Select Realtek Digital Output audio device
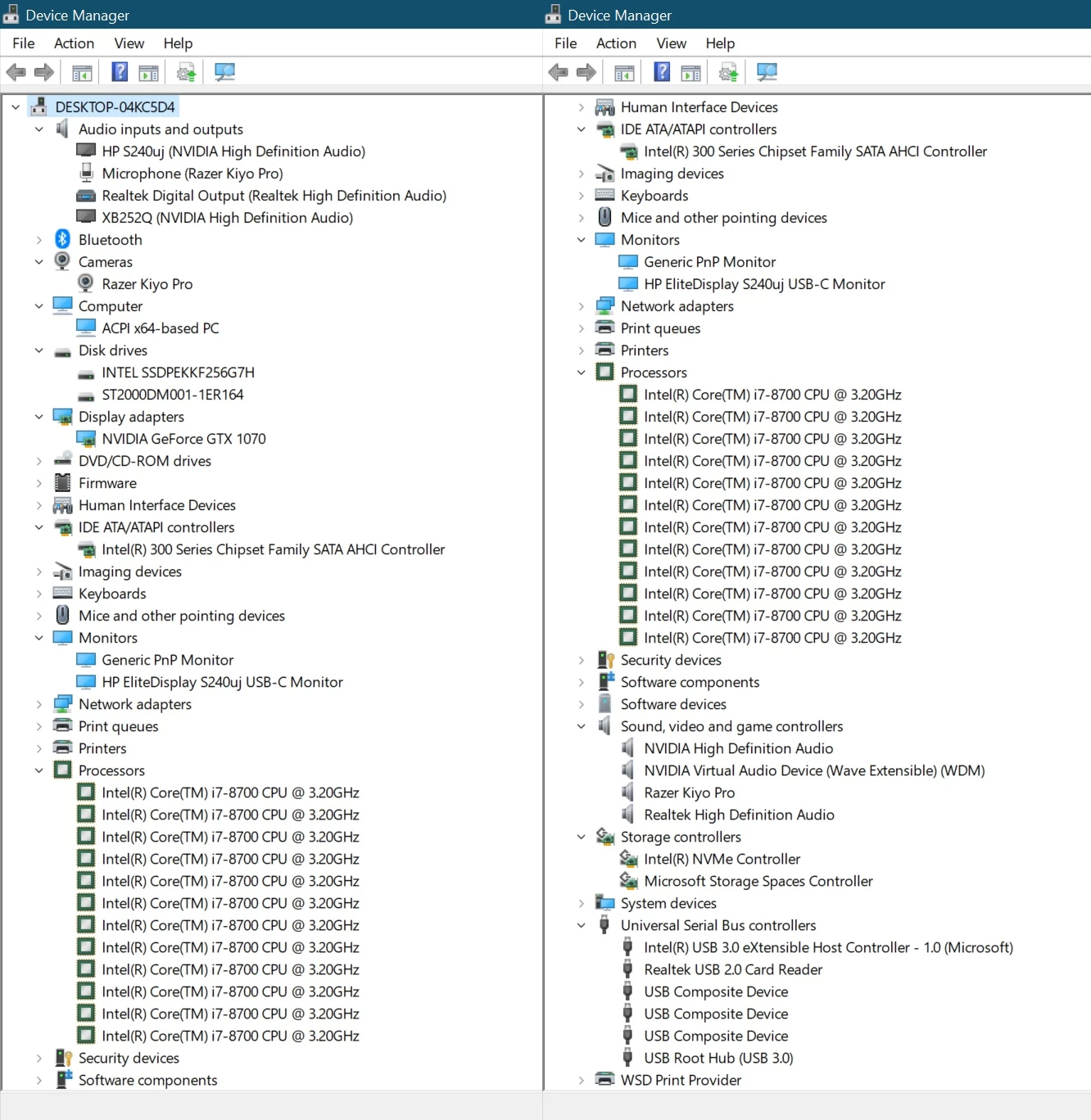 point(274,195)
